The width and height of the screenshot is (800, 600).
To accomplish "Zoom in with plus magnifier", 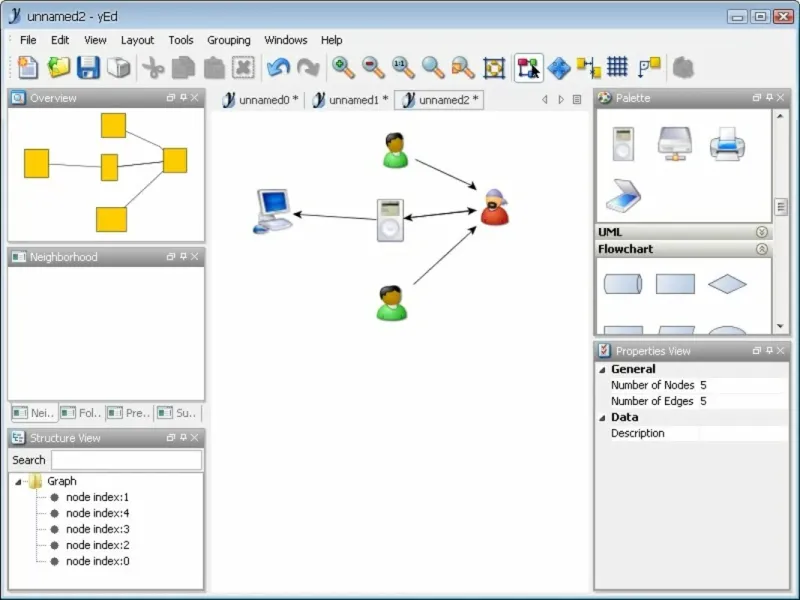I will pyautogui.click(x=343, y=67).
